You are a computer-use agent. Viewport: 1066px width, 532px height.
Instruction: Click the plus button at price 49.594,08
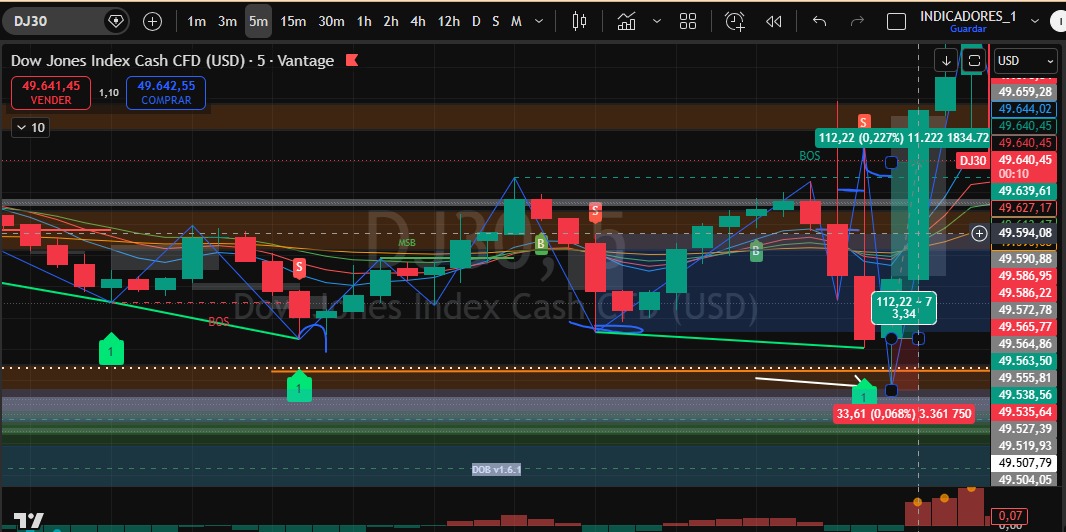(979, 234)
